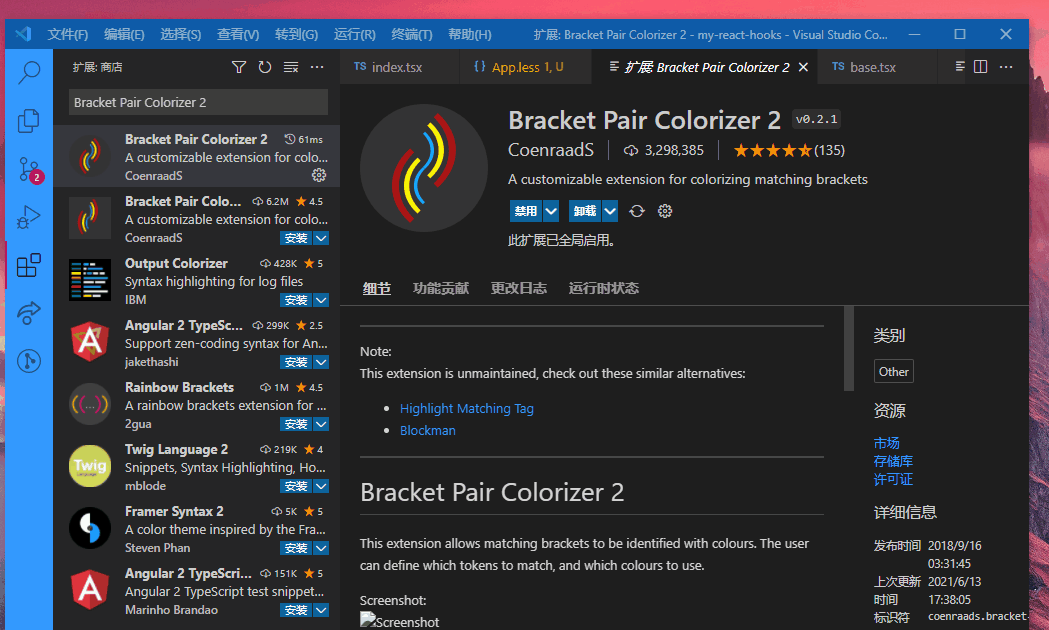Open the Git graph activity bar icon
The image size is (1049, 630).
point(29,361)
